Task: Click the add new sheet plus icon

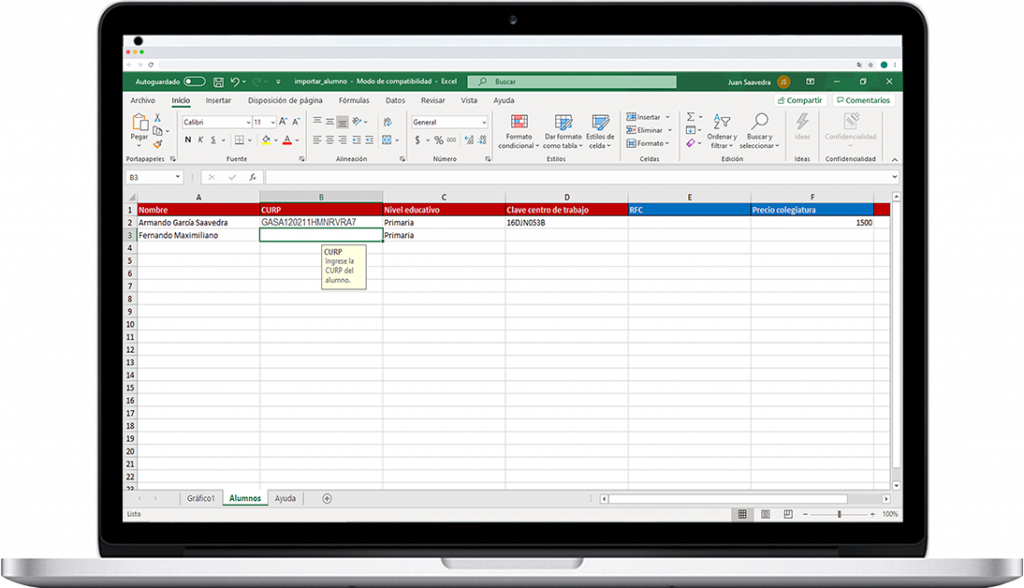Action: (x=327, y=498)
